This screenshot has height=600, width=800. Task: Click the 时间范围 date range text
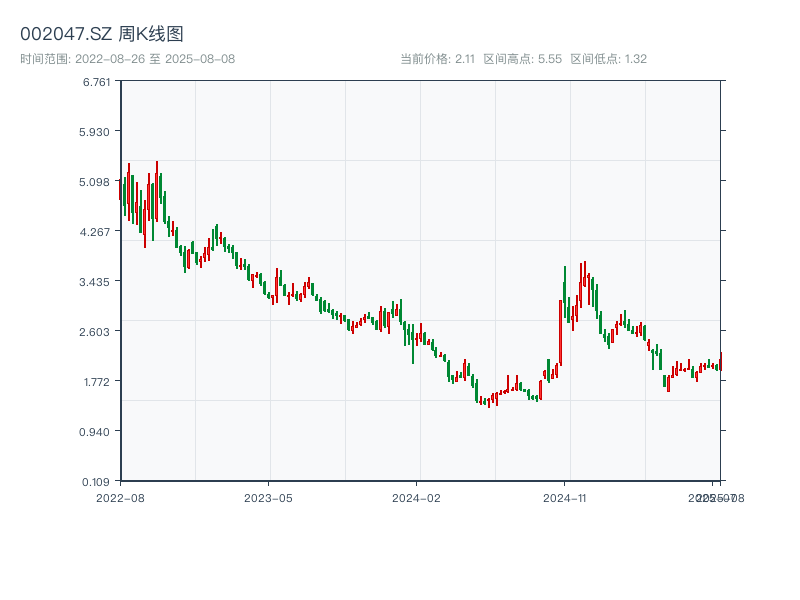click(x=128, y=59)
